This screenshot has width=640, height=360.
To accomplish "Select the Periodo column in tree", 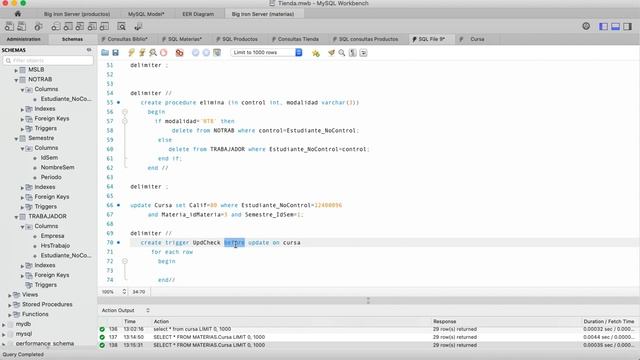I will coord(51,177).
